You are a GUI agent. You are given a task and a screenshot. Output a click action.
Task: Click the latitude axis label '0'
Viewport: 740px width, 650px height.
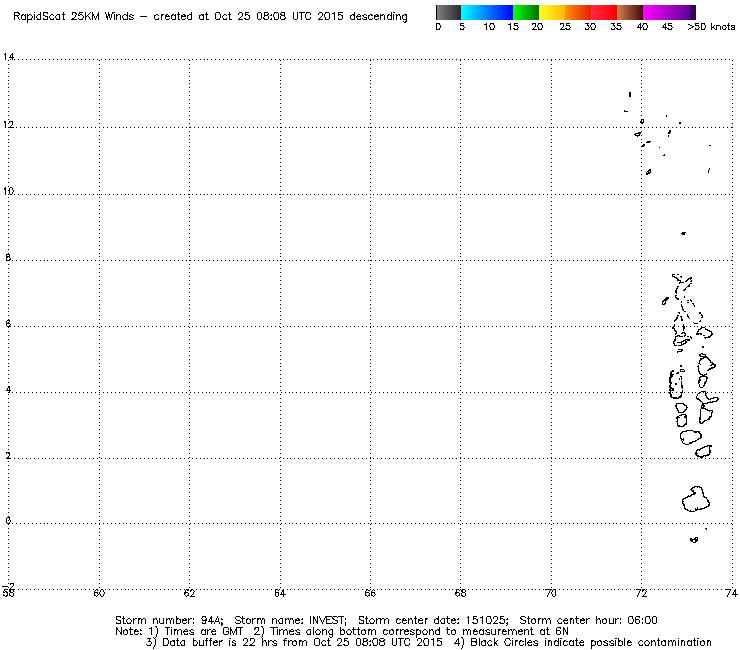[x=8, y=521]
